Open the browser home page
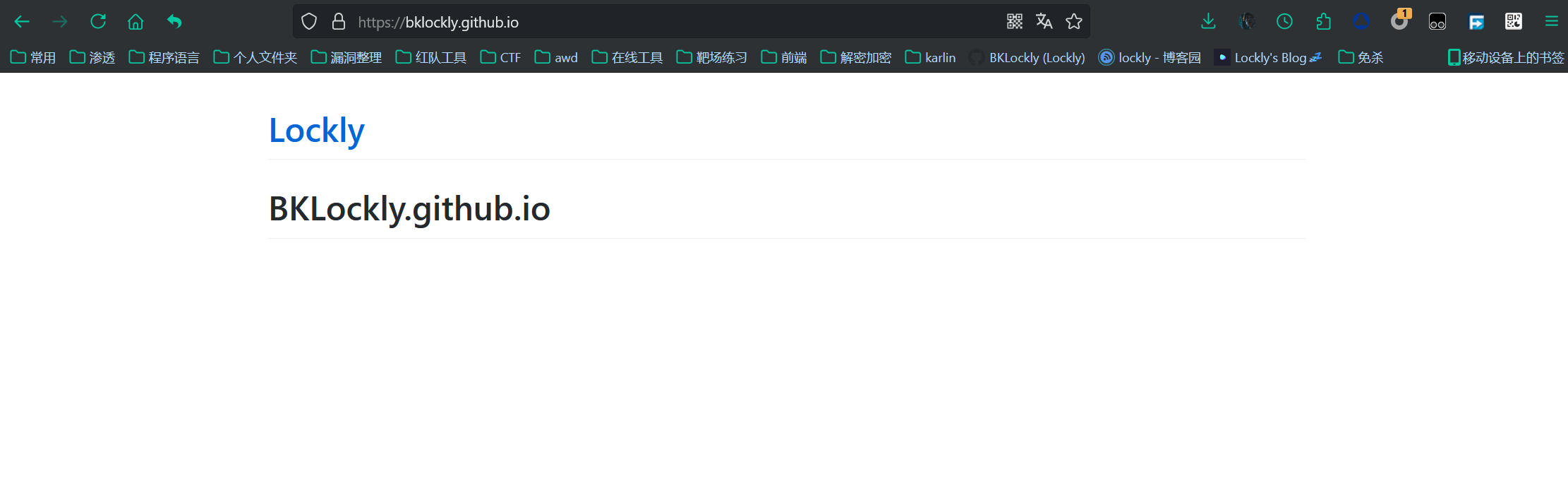1568x493 pixels. coord(135,22)
